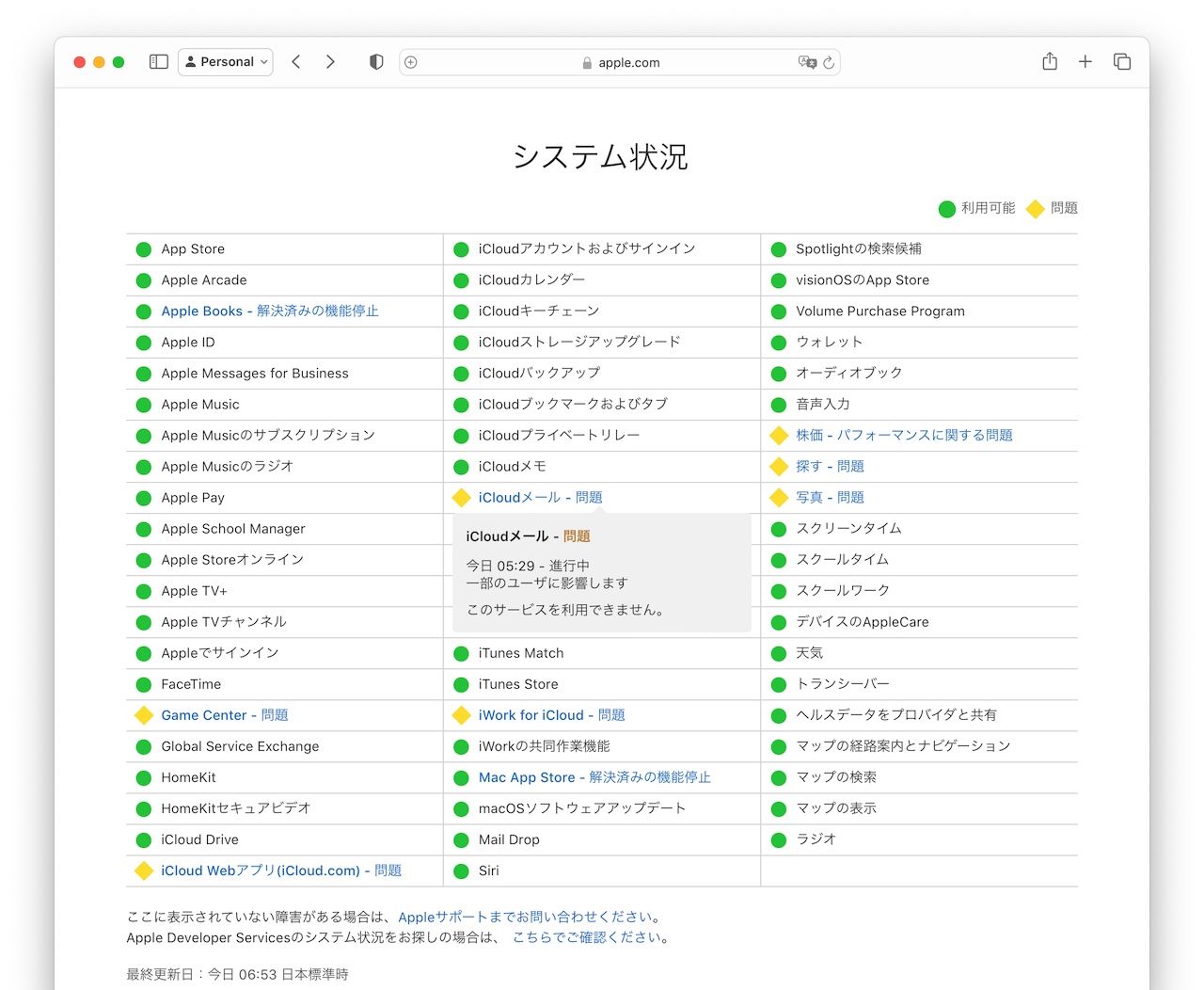Click デバイスのAppleCare text

point(863,622)
